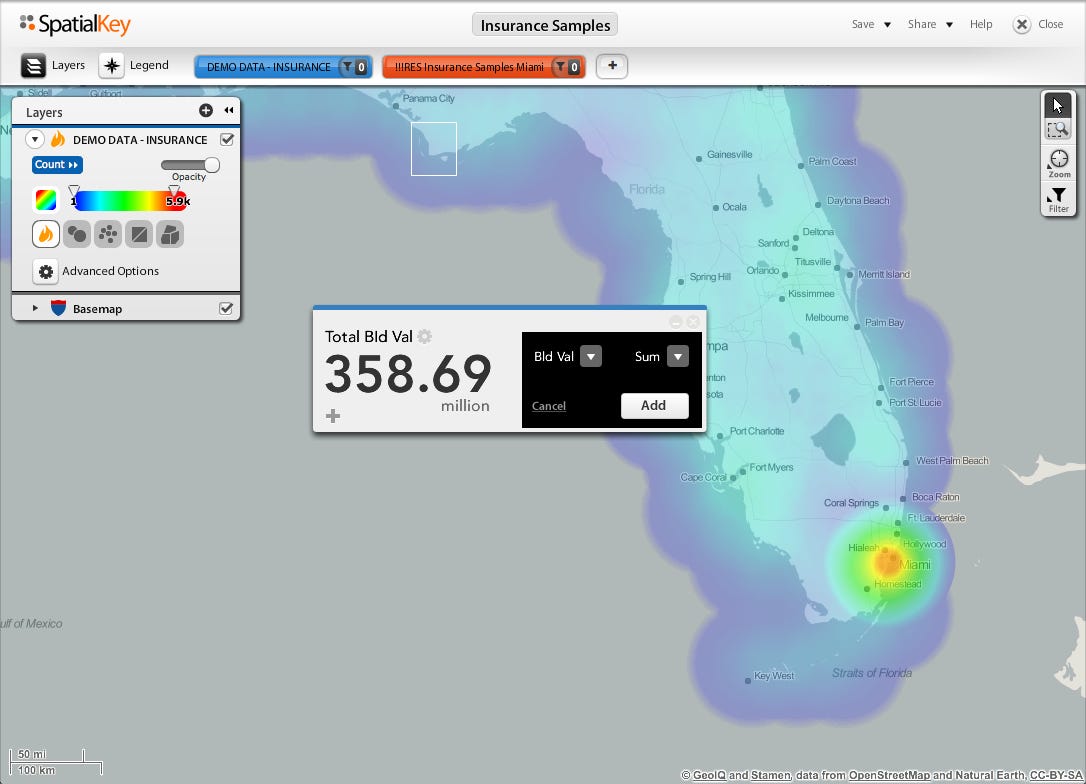
Task: Open the Sum aggregation dropdown
Action: coord(678,357)
